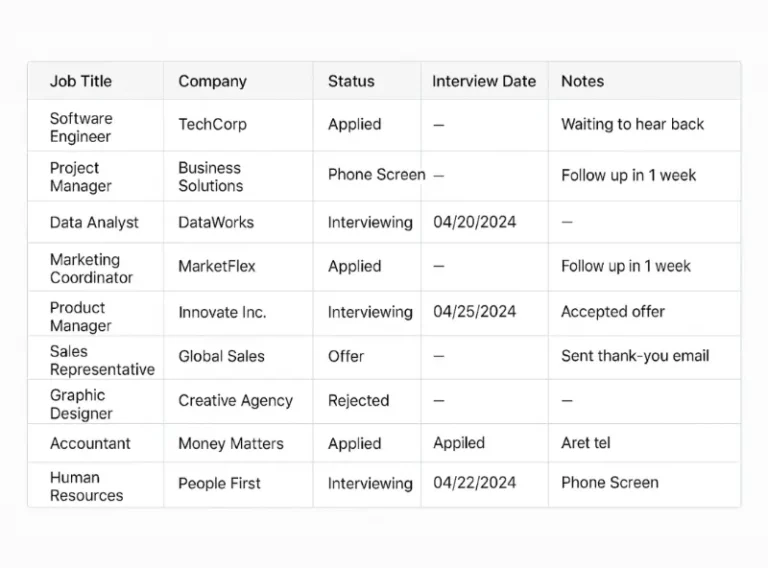Select the People First company cell

[x=219, y=483]
